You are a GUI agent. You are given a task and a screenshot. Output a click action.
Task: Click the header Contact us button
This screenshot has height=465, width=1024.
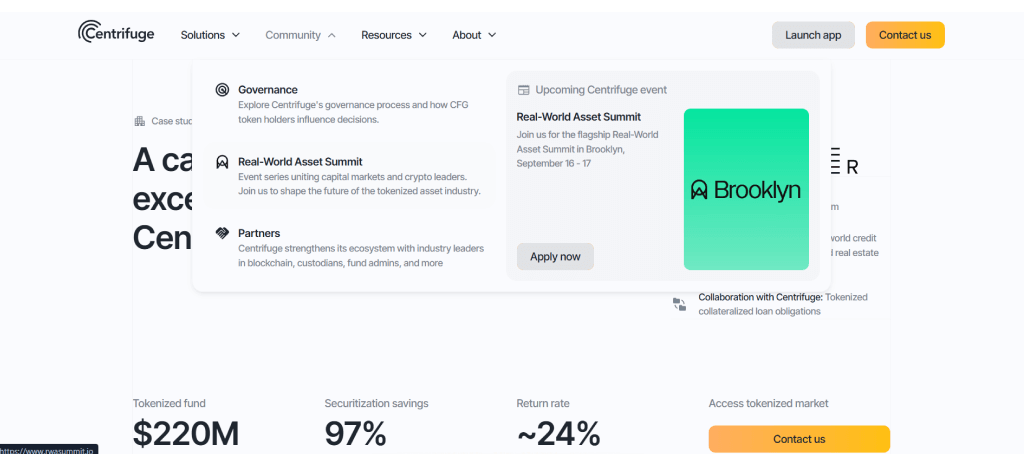pyautogui.click(x=905, y=35)
